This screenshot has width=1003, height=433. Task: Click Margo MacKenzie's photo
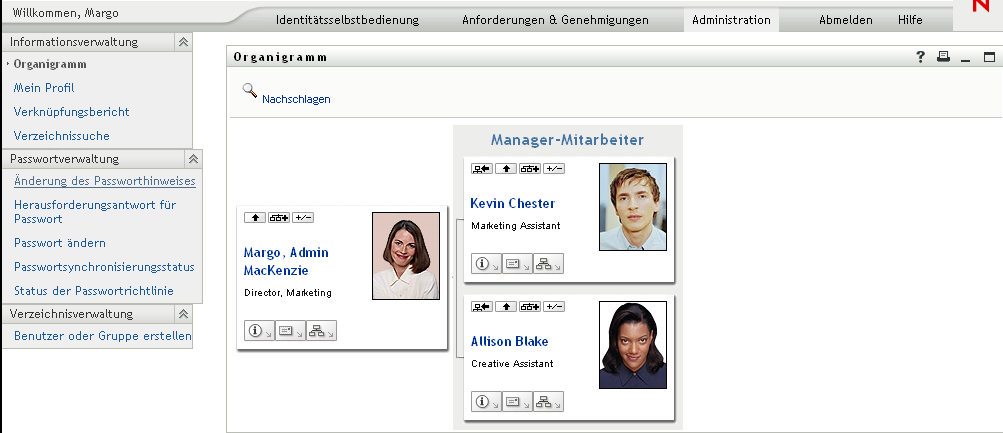406,256
